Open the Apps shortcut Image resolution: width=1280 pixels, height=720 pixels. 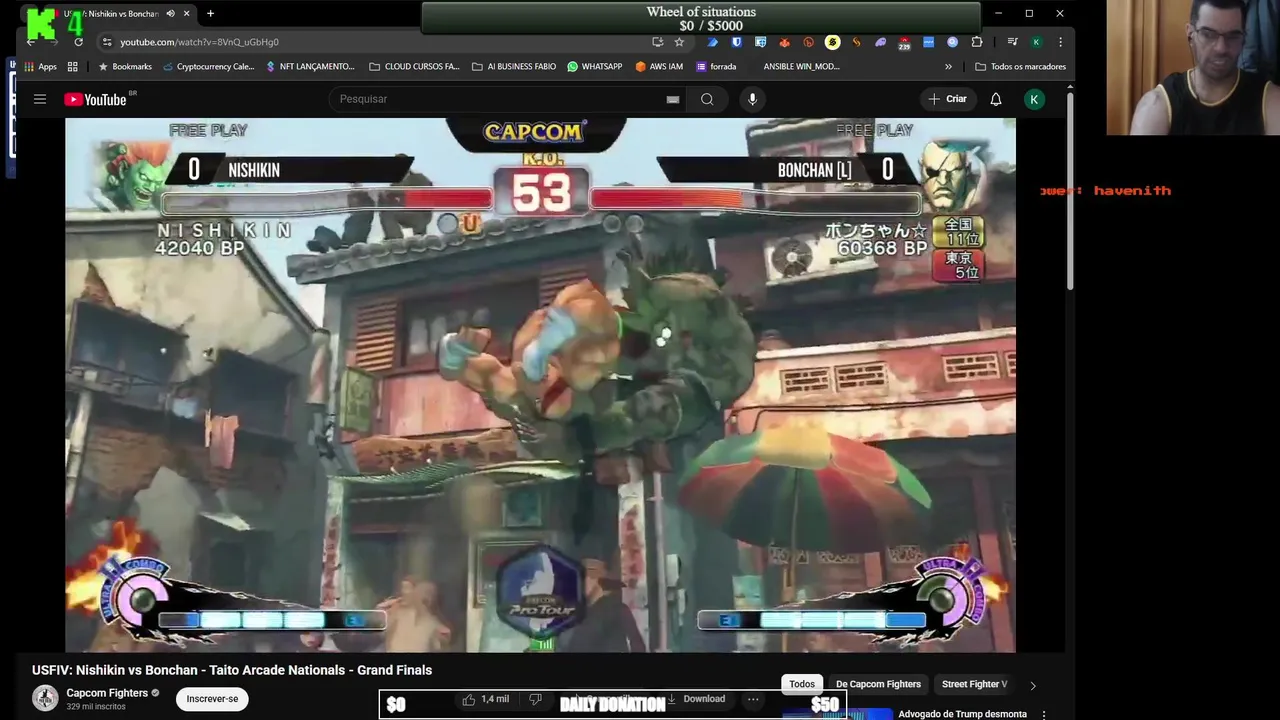tap(40, 67)
